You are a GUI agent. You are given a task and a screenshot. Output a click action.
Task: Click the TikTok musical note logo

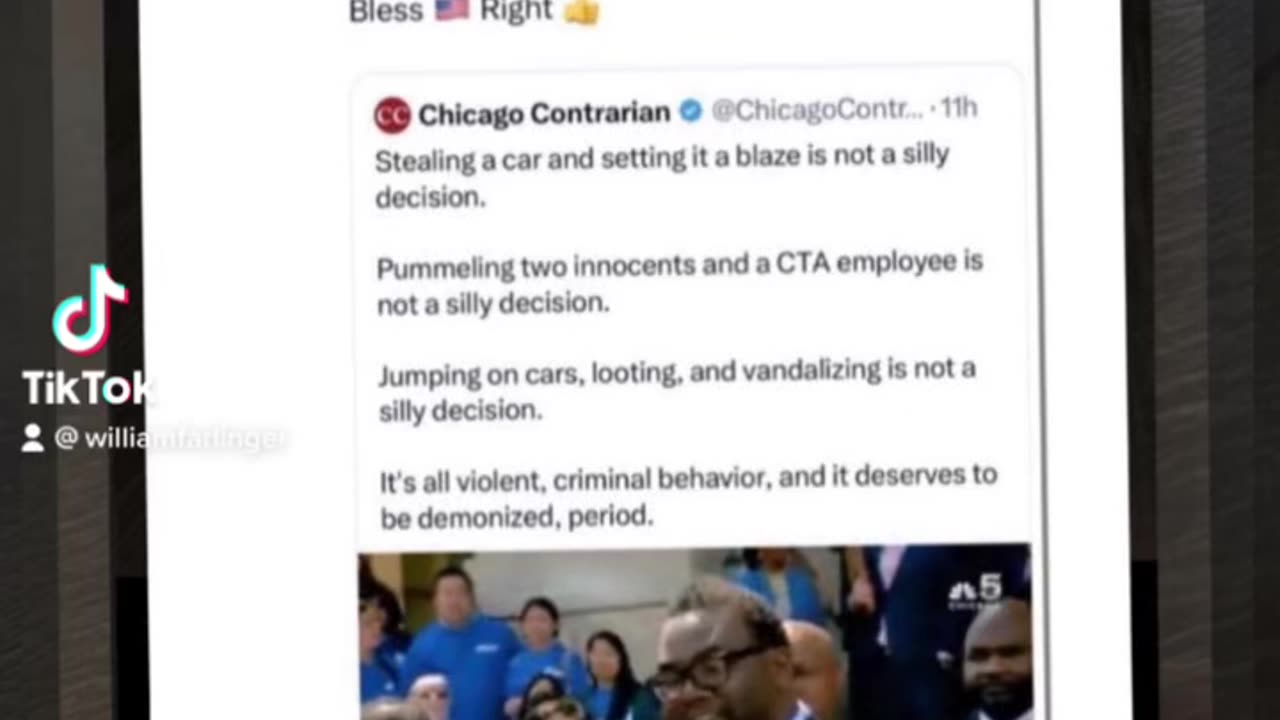tap(90, 310)
